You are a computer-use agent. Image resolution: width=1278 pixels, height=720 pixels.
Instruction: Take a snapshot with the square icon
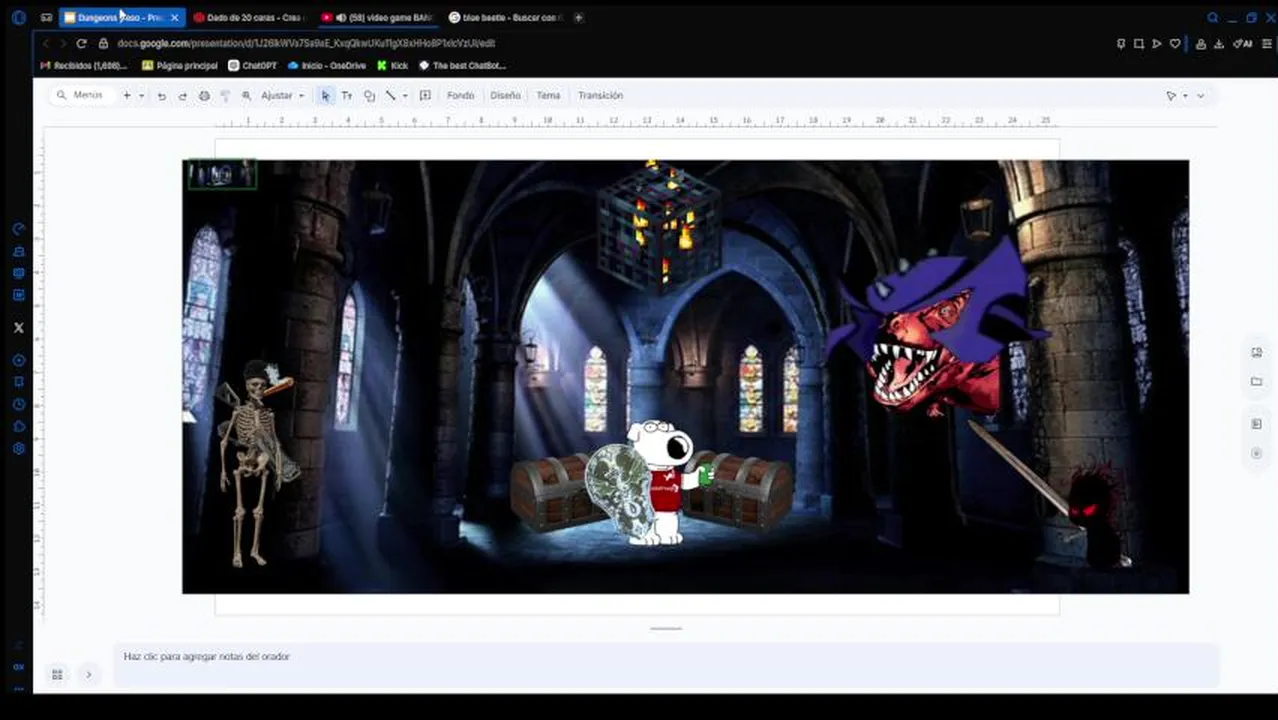(x=1139, y=44)
